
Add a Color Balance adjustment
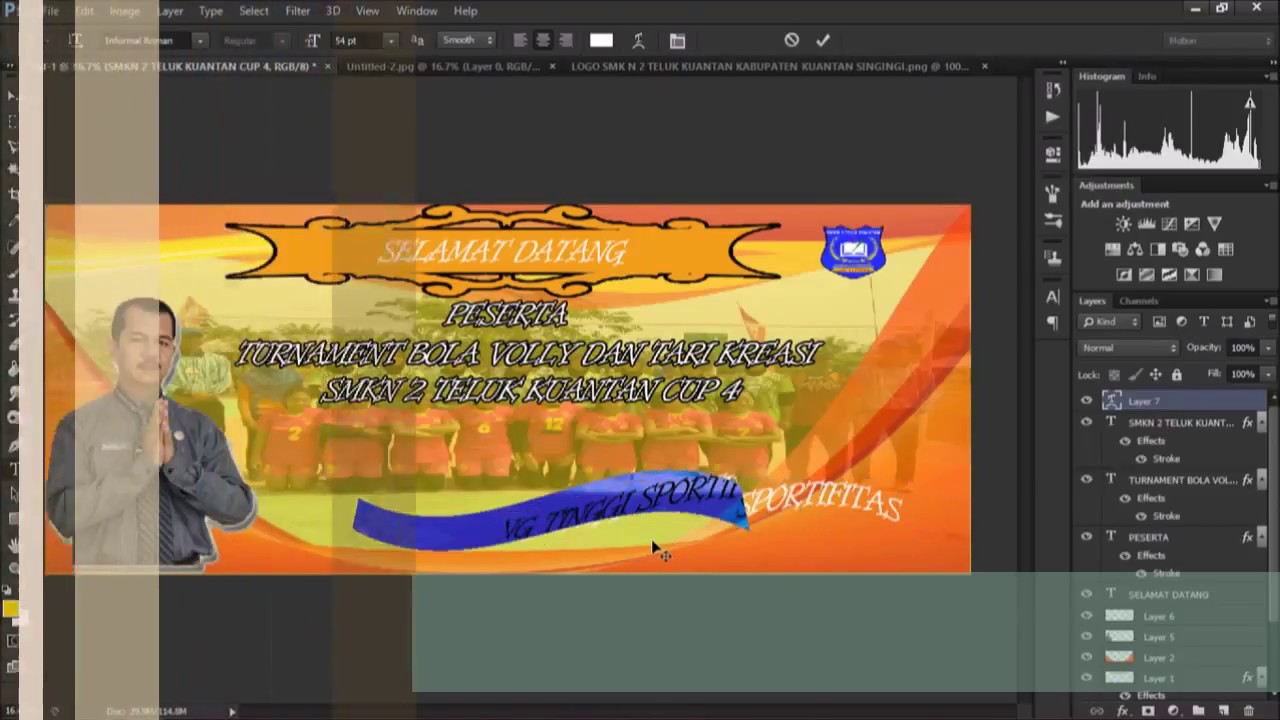point(1135,250)
